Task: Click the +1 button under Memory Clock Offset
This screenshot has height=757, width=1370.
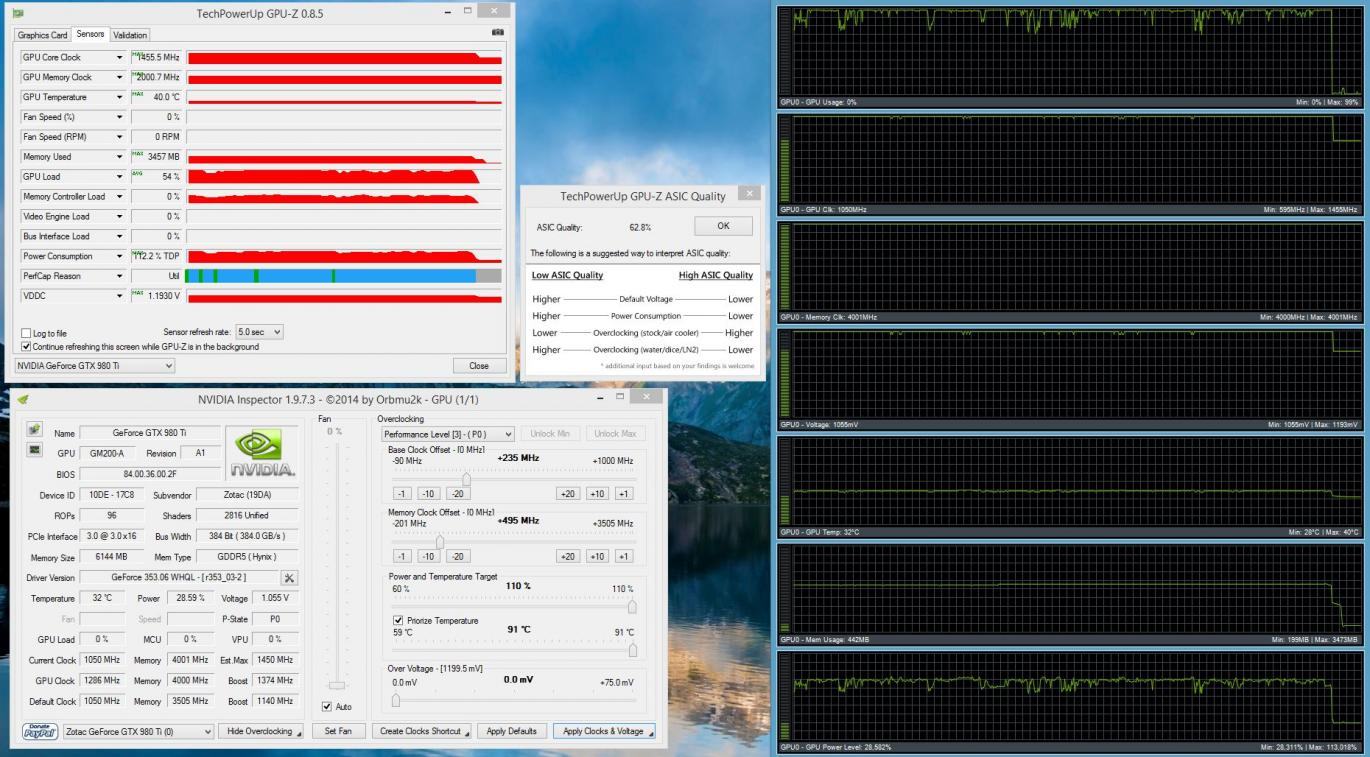Action: (624, 557)
